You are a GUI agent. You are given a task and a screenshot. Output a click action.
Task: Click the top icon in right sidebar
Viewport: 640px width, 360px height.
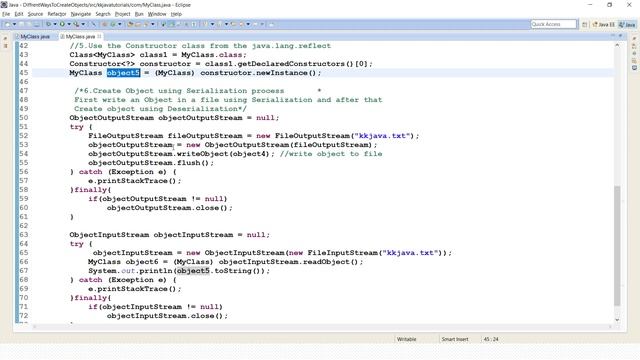pyautogui.click(x=634, y=38)
